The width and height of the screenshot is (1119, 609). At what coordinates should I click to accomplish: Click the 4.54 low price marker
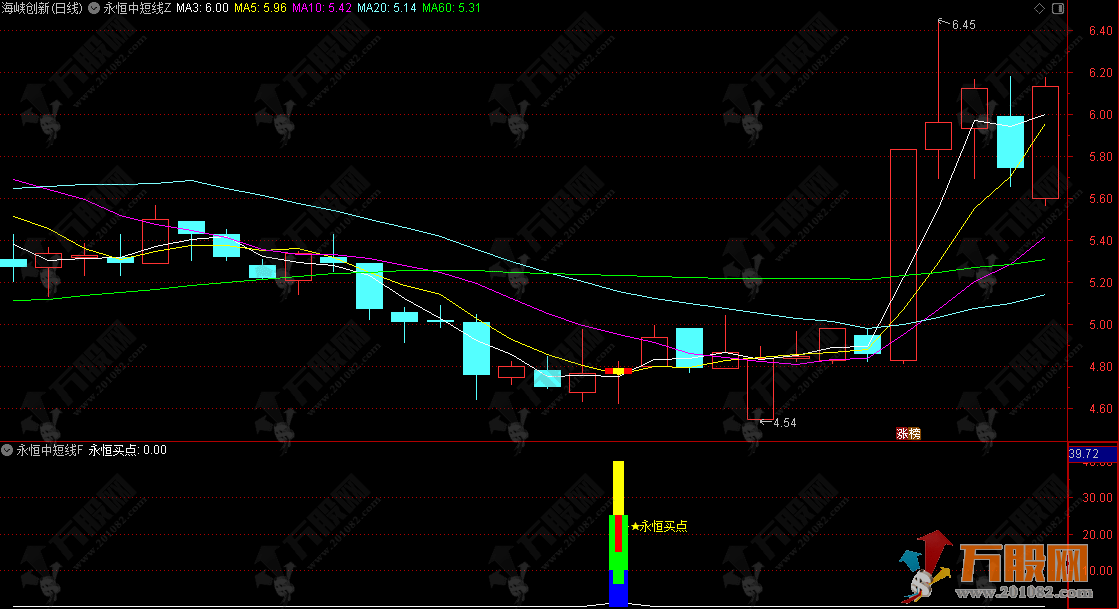[x=784, y=423]
